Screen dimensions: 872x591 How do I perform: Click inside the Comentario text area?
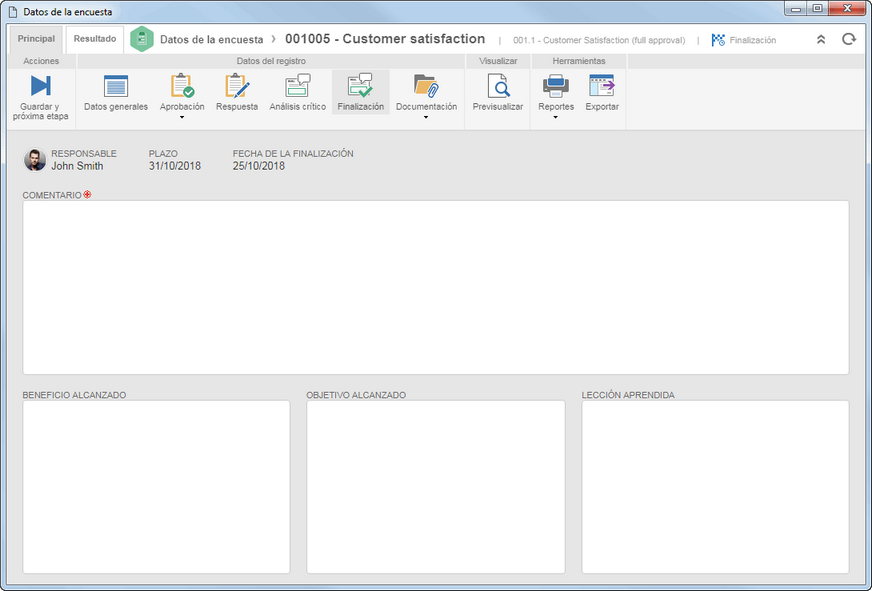tap(435, 287)
